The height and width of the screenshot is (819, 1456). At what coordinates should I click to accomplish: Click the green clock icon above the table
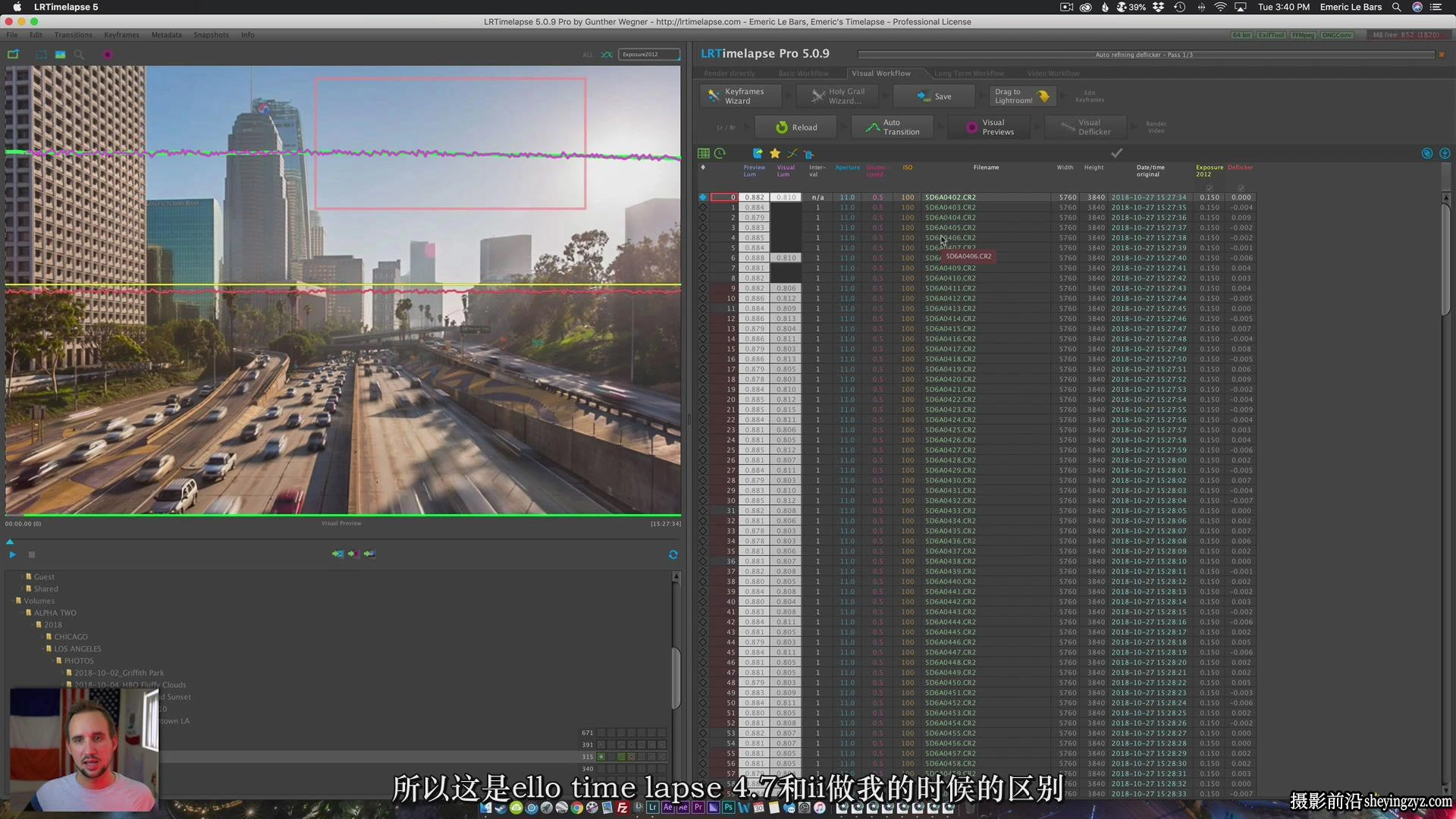[x=720, y=153]
